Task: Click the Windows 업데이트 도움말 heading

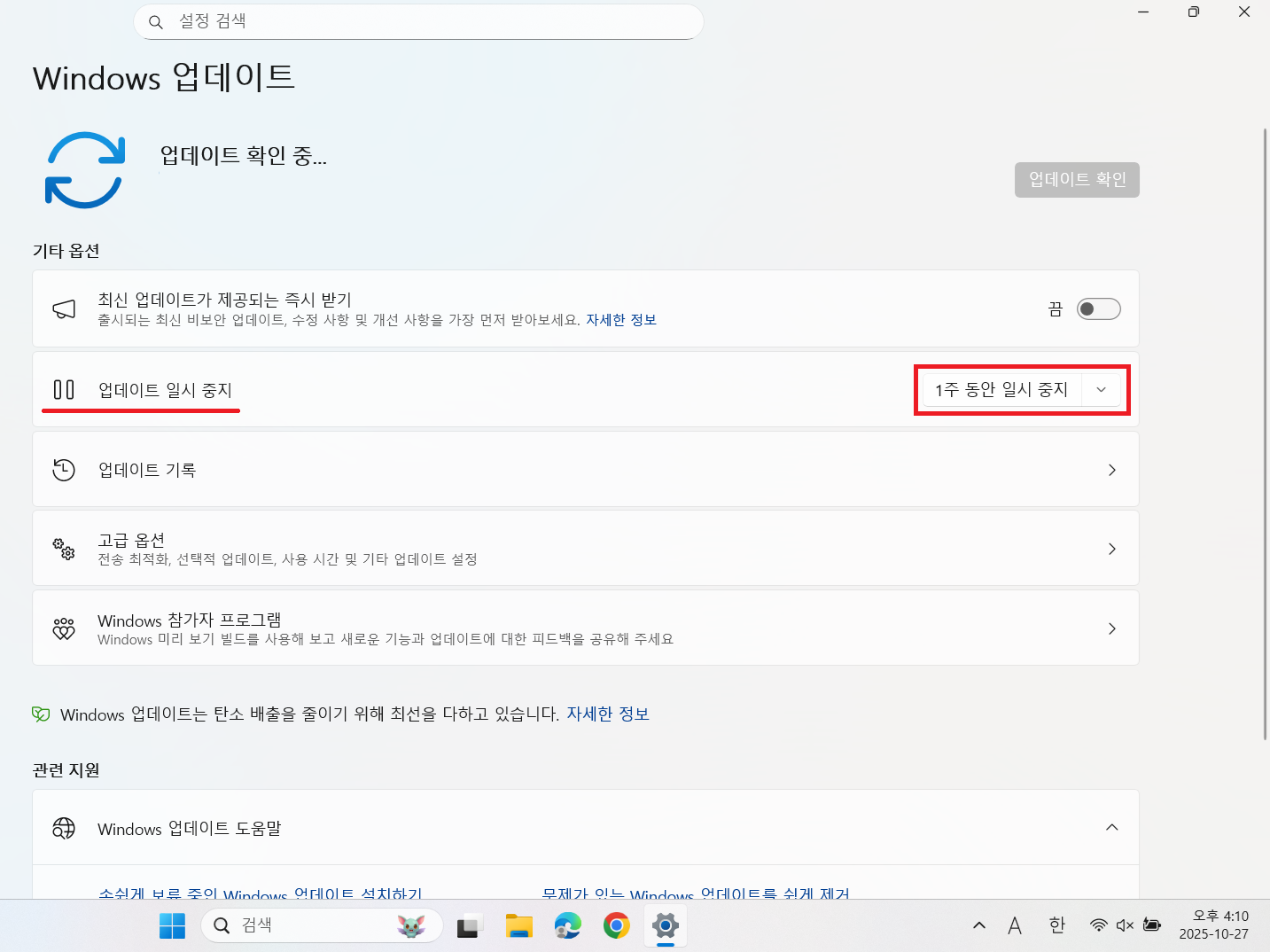Action: pyautogui.click(x=190, y=828)
